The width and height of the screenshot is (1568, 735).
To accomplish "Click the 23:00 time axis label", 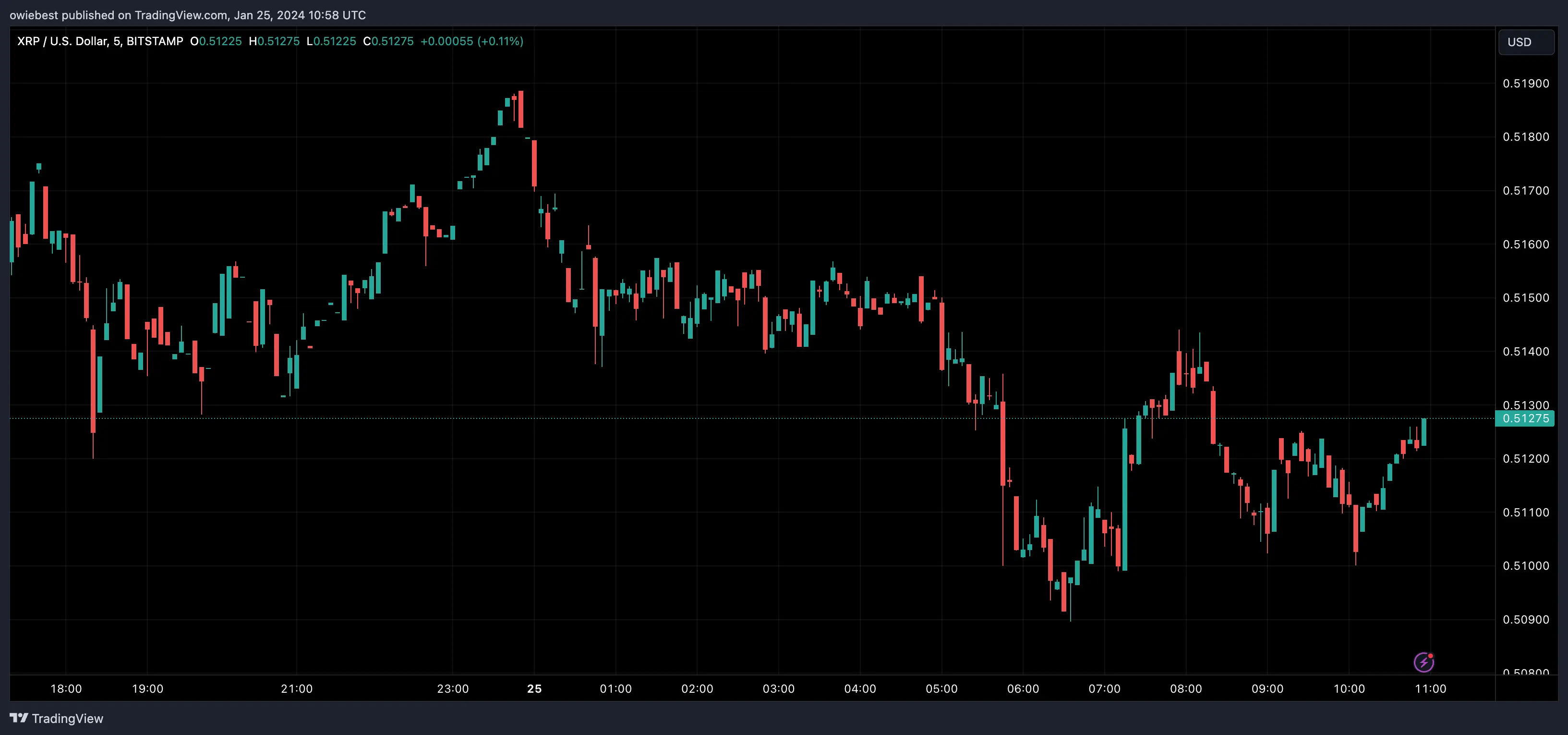I will (x=453, y=689).
